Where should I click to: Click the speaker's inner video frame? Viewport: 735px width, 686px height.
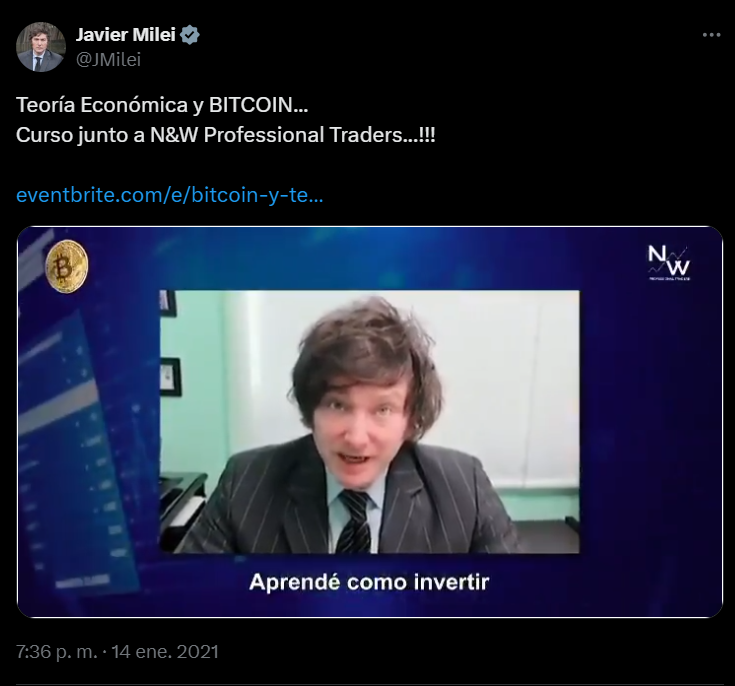(x=370, y=422)
